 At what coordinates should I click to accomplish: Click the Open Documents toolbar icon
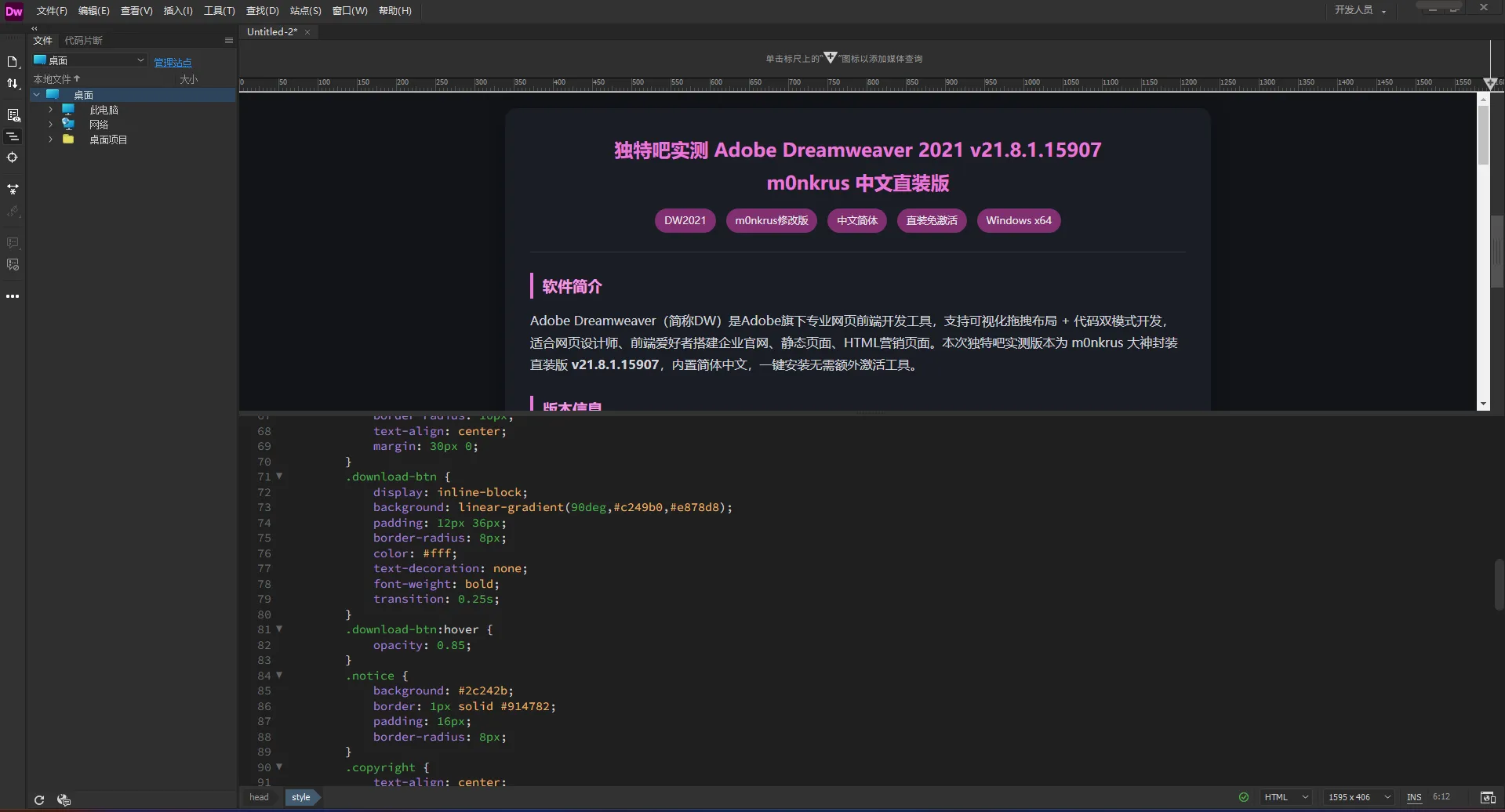(x=13, y=62)
